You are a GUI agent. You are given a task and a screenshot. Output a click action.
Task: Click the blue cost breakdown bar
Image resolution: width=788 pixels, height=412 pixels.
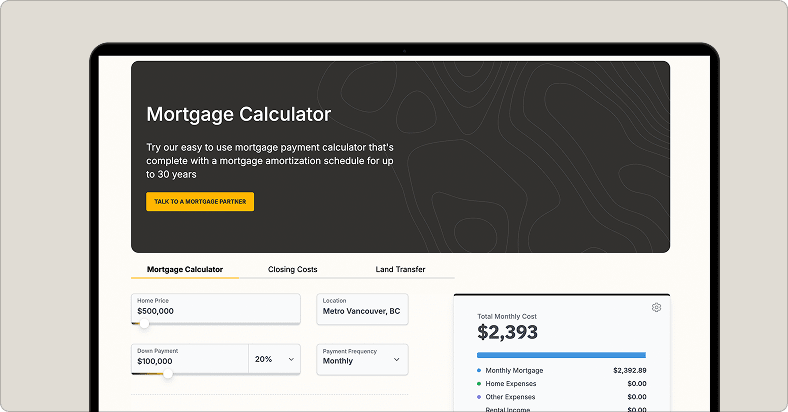561,355
